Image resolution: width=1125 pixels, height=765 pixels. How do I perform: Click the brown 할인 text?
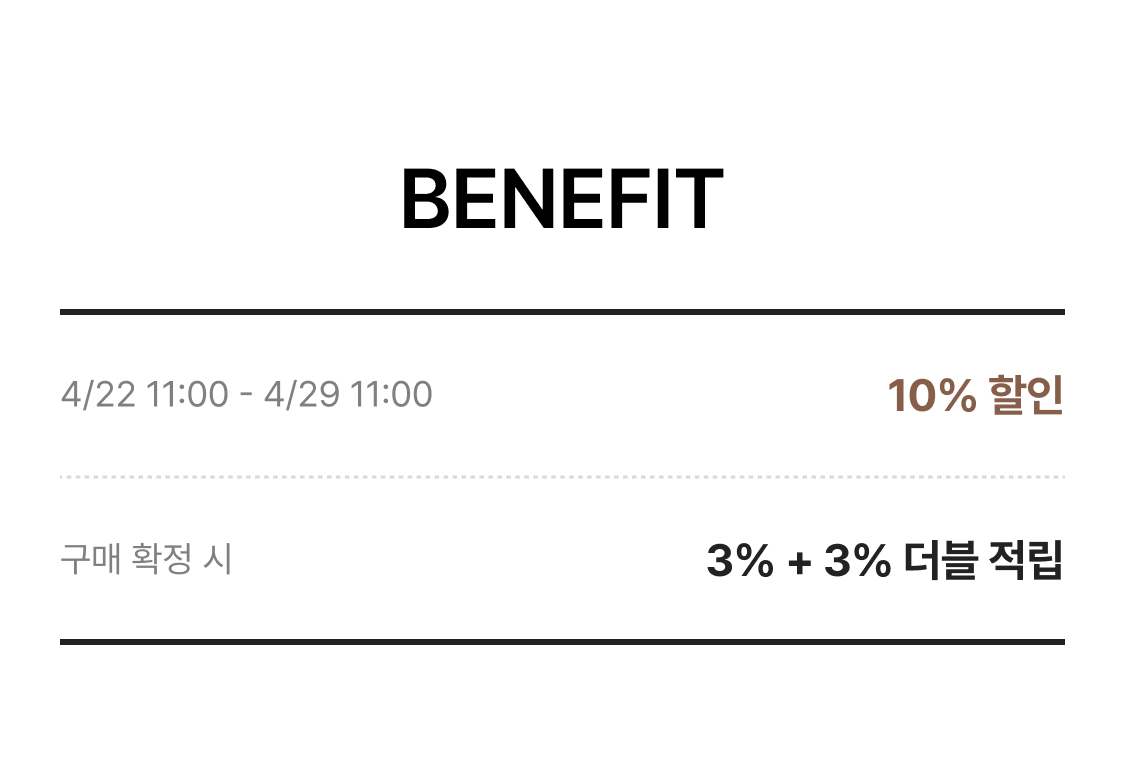pyautogui.click(x=1025, y=396)
